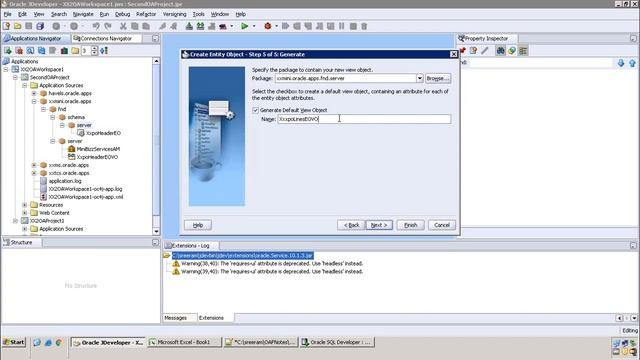The image size is (640, 360).
Task: Click the red pin icon in Property Inspector
Action: pos(462,51)
